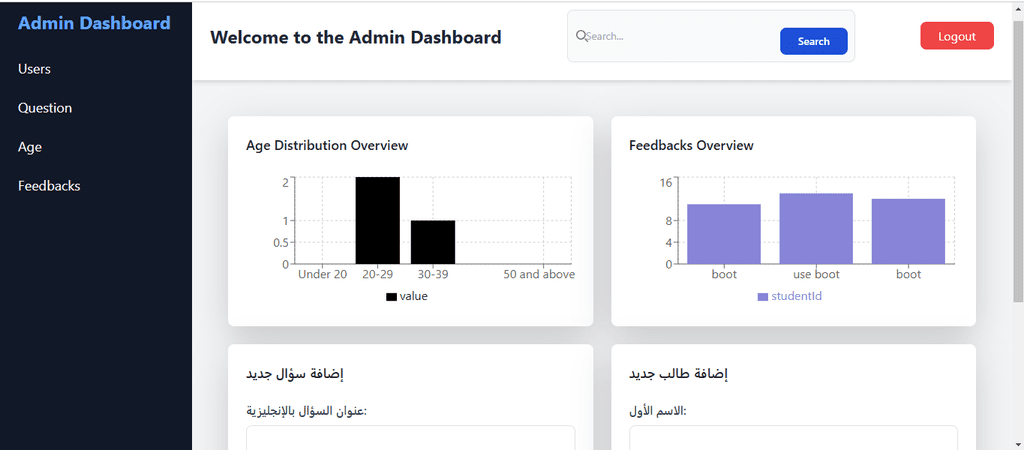Click the purple studentId legend square

click(x=763, y=297)
